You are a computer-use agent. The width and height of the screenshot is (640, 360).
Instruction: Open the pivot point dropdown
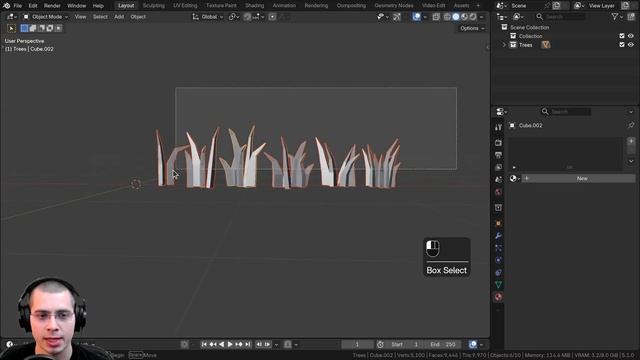pyautogui.click(x=234, y=17)
